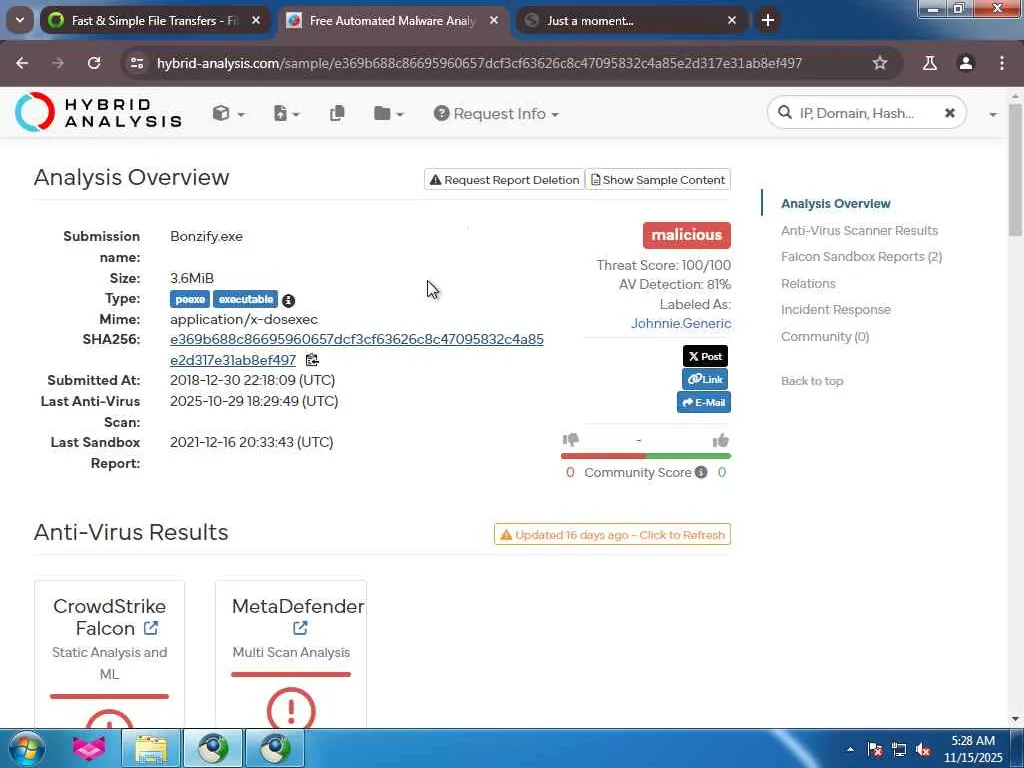Click the info icon next to executable tag
1024x768 pixels.
288,300
